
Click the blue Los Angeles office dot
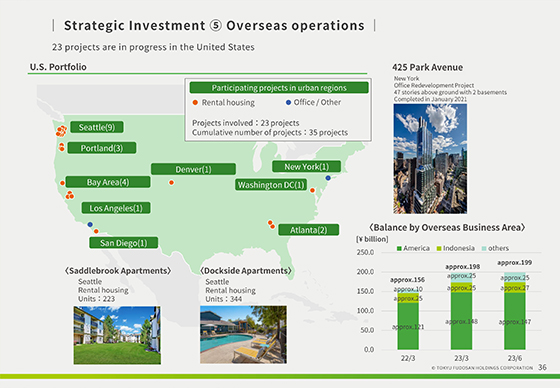(90, 224)
